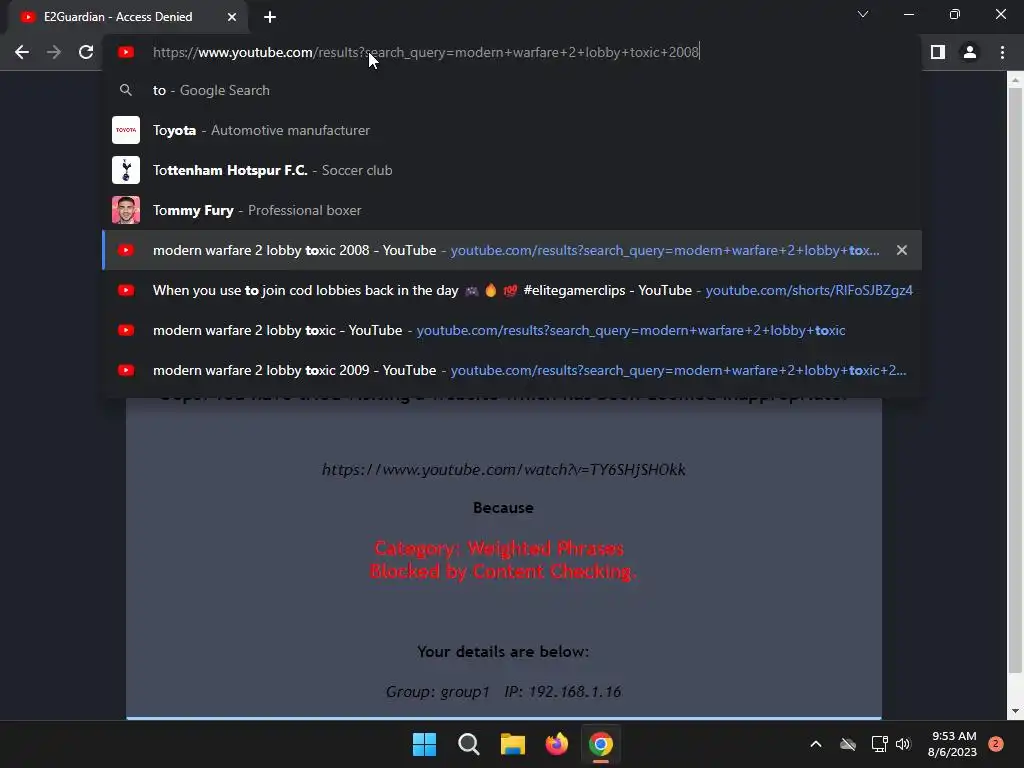Viewport: 1024px width, 768px height.
Task: Select the Tommy Fury suggestion
Action: (x=512, y=210)
